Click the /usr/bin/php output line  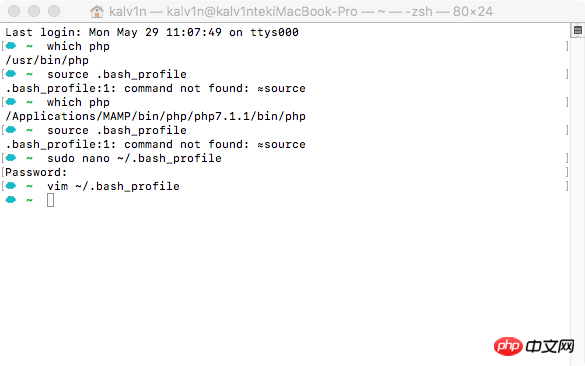click(47, 60)
